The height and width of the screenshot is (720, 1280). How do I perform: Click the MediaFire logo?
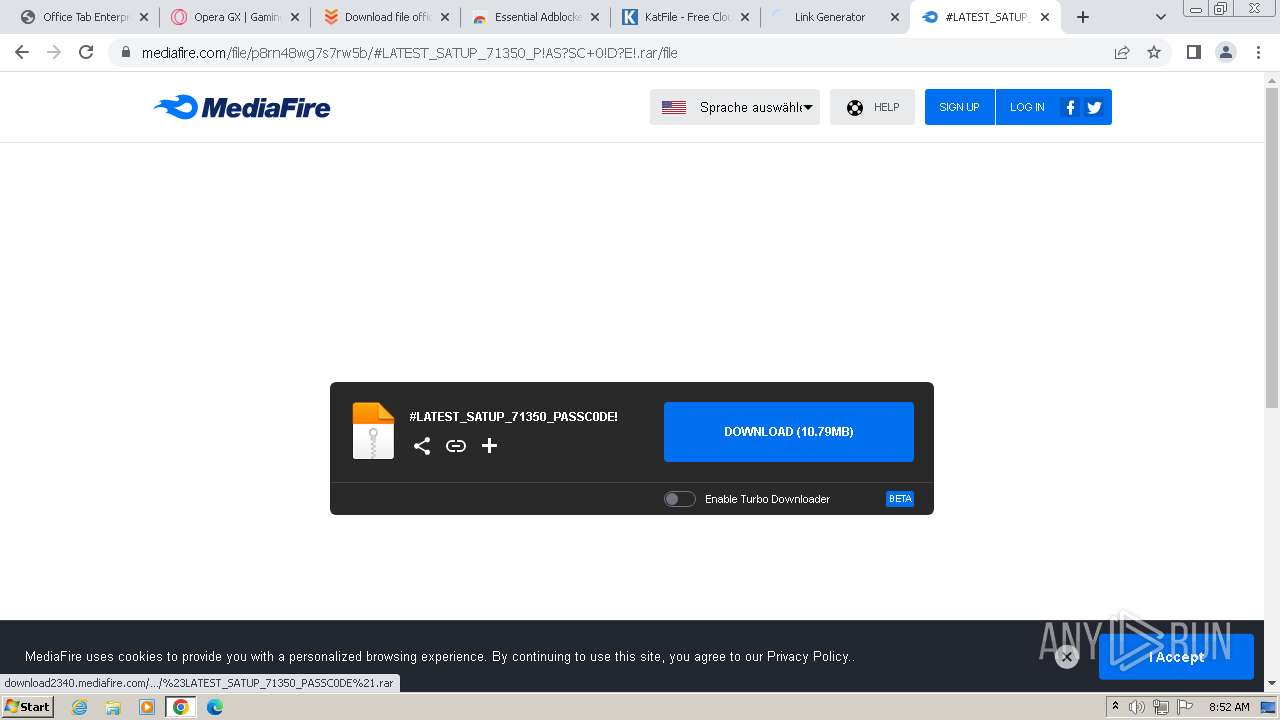point(242,107)
